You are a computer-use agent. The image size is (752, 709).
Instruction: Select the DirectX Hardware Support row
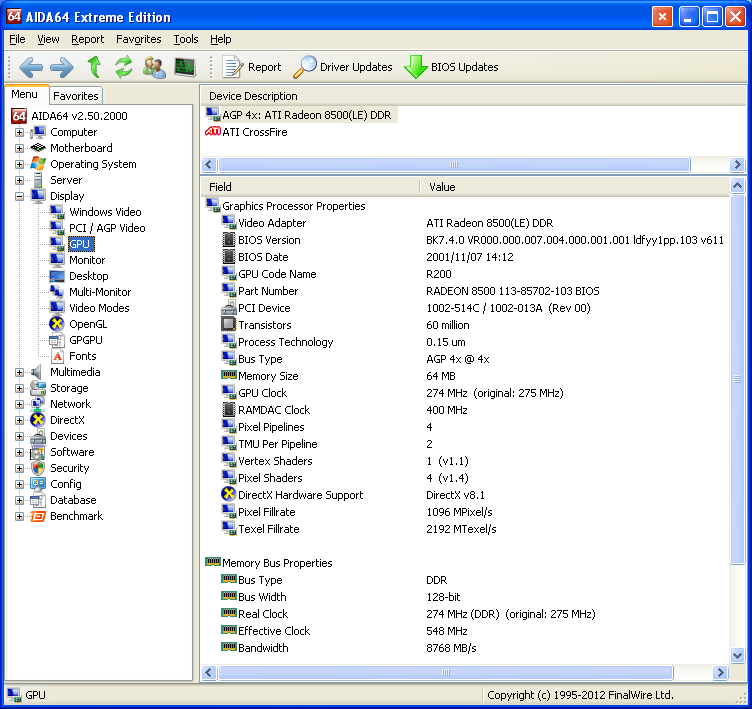tap(352, 495)
